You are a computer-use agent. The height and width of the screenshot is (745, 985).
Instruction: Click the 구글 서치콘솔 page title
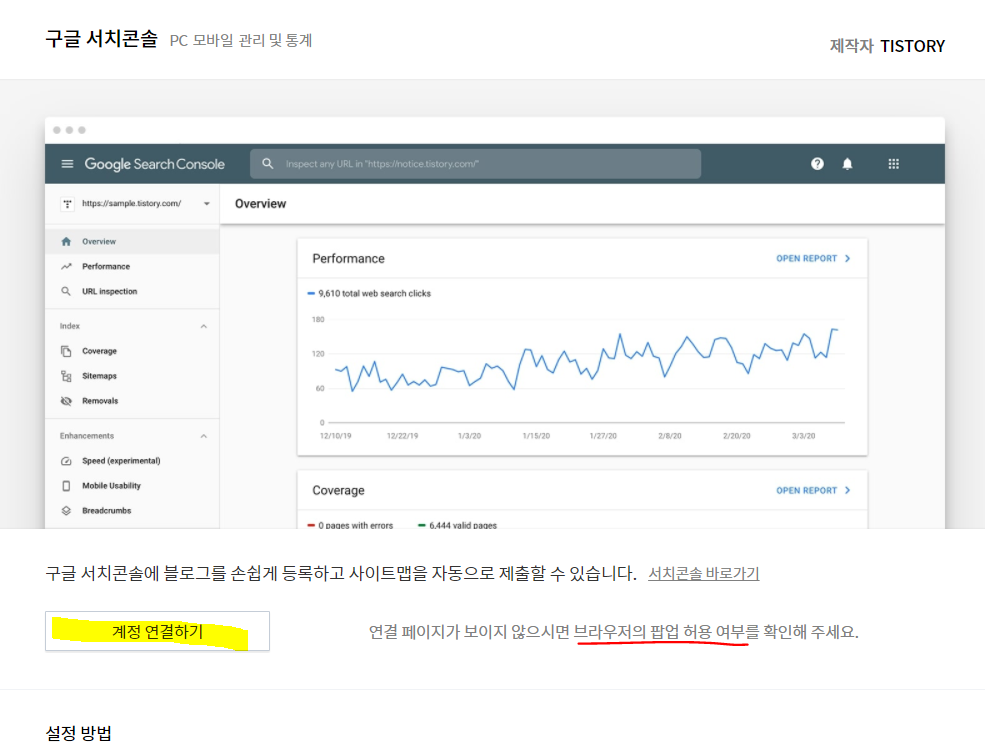[101, 38]
